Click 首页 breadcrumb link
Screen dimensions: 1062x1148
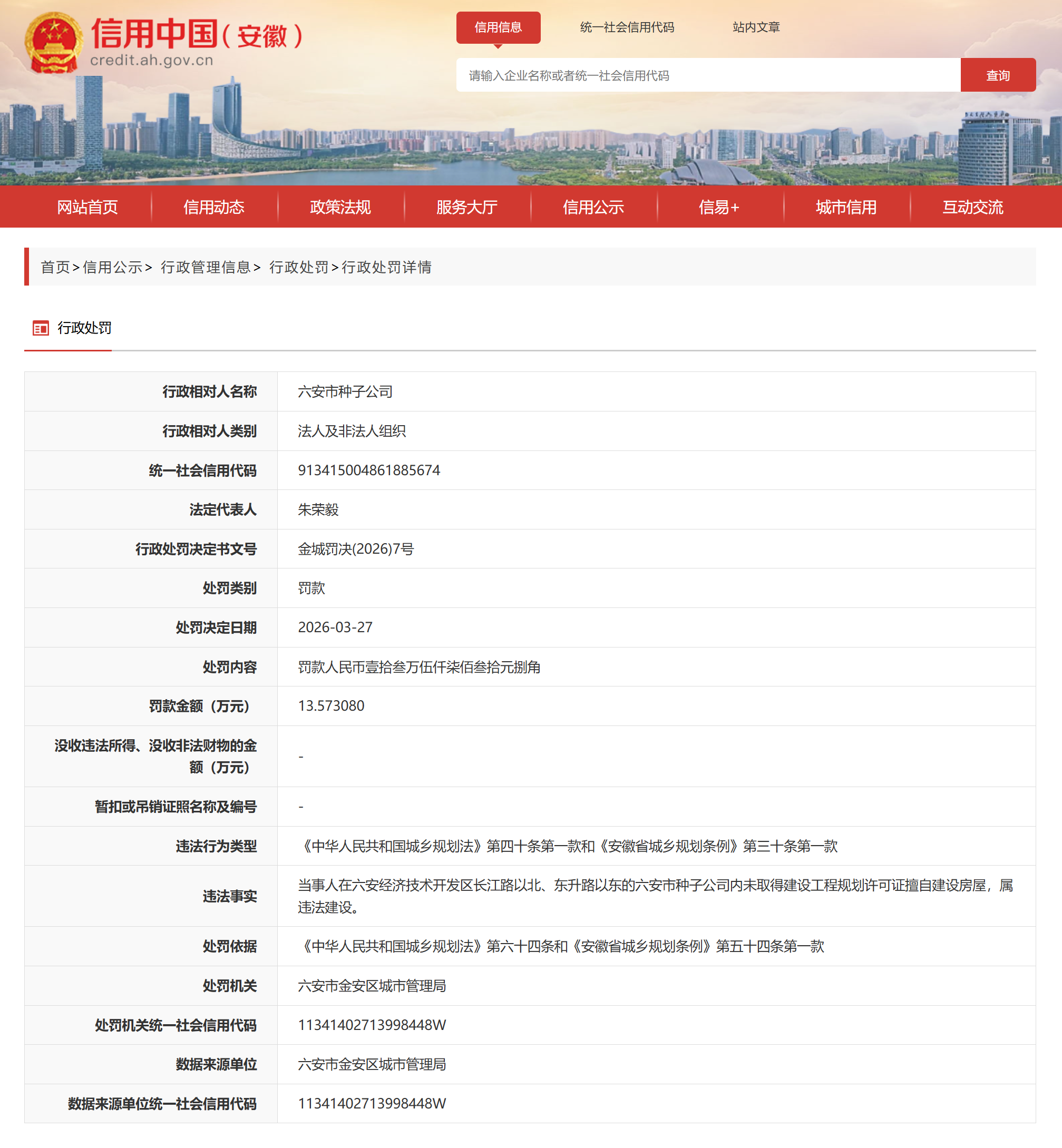pos(55,267)
